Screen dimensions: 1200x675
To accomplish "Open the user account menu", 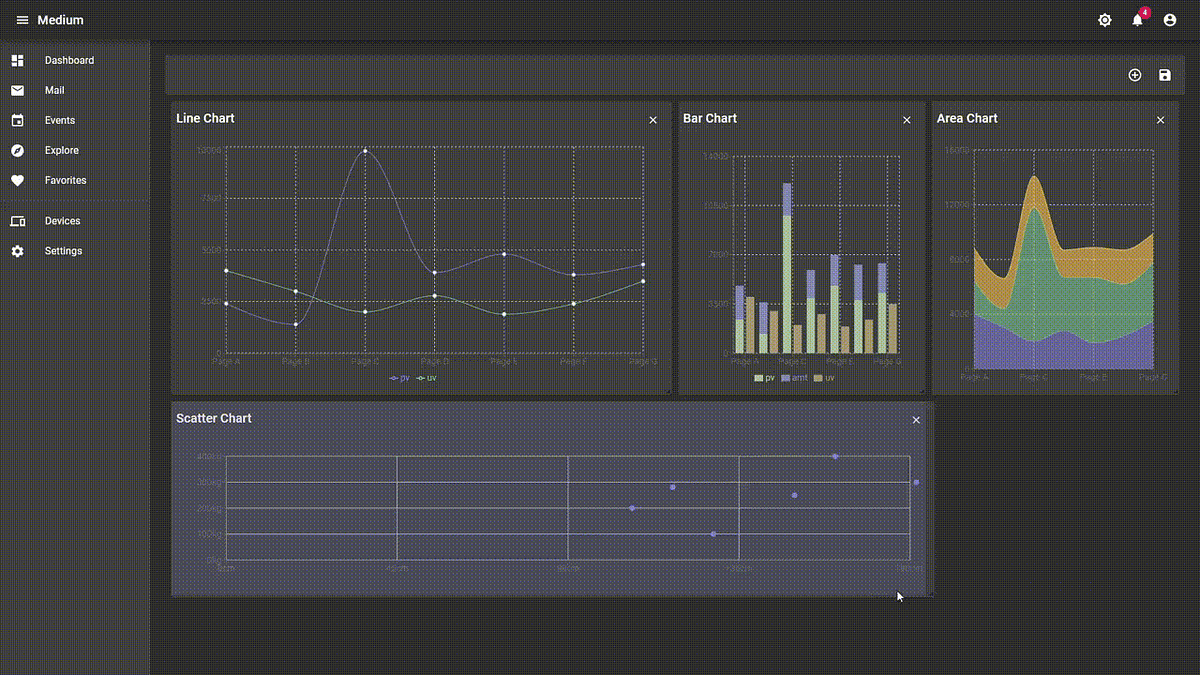I will pyautogui.click(x=1168, y=19).
